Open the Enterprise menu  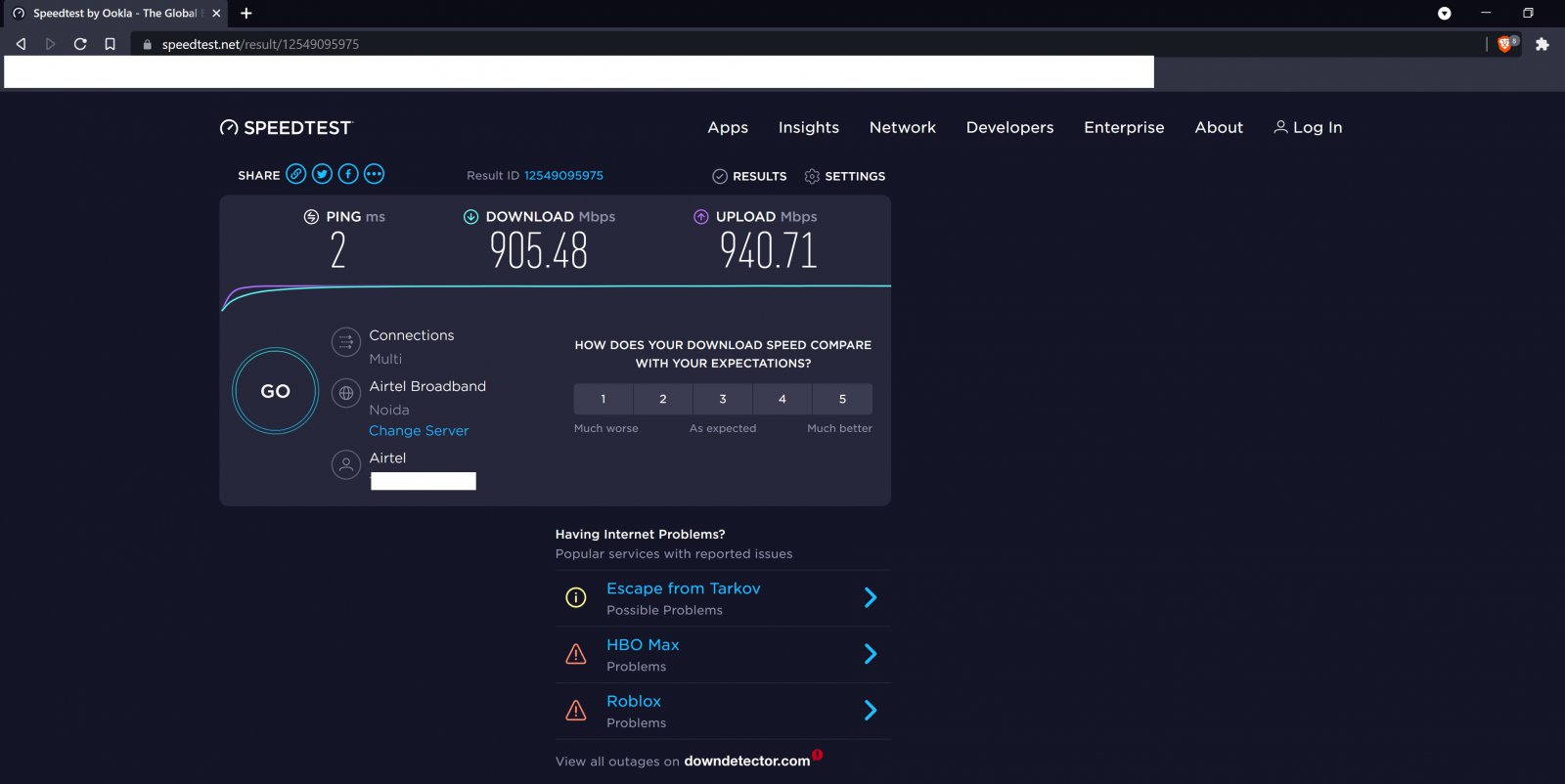click(1124, 127)
